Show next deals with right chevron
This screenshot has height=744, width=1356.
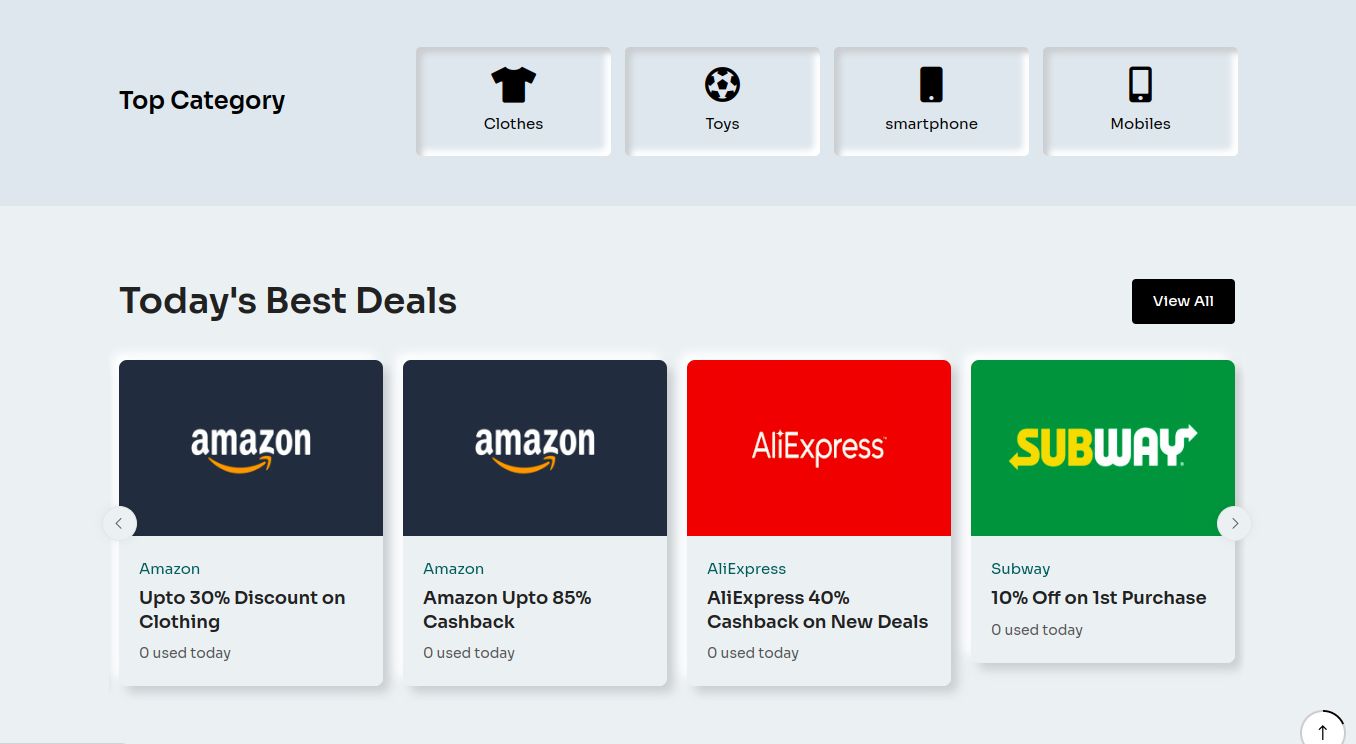(1234, 523)
